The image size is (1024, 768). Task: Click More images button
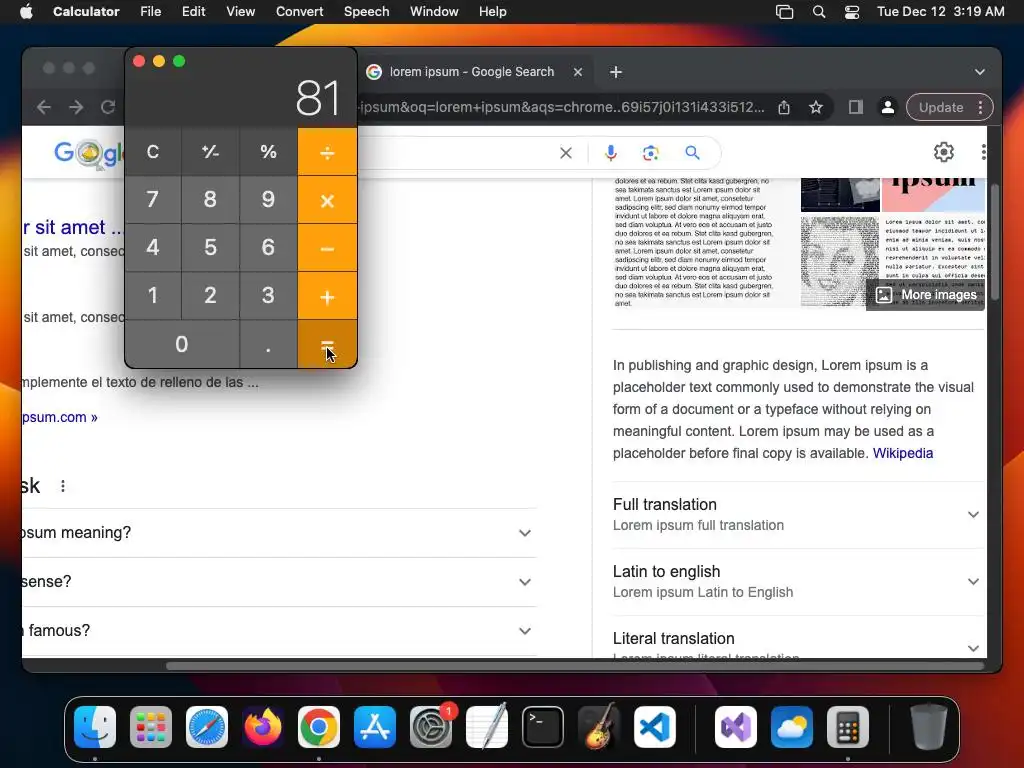click(926, 295)
